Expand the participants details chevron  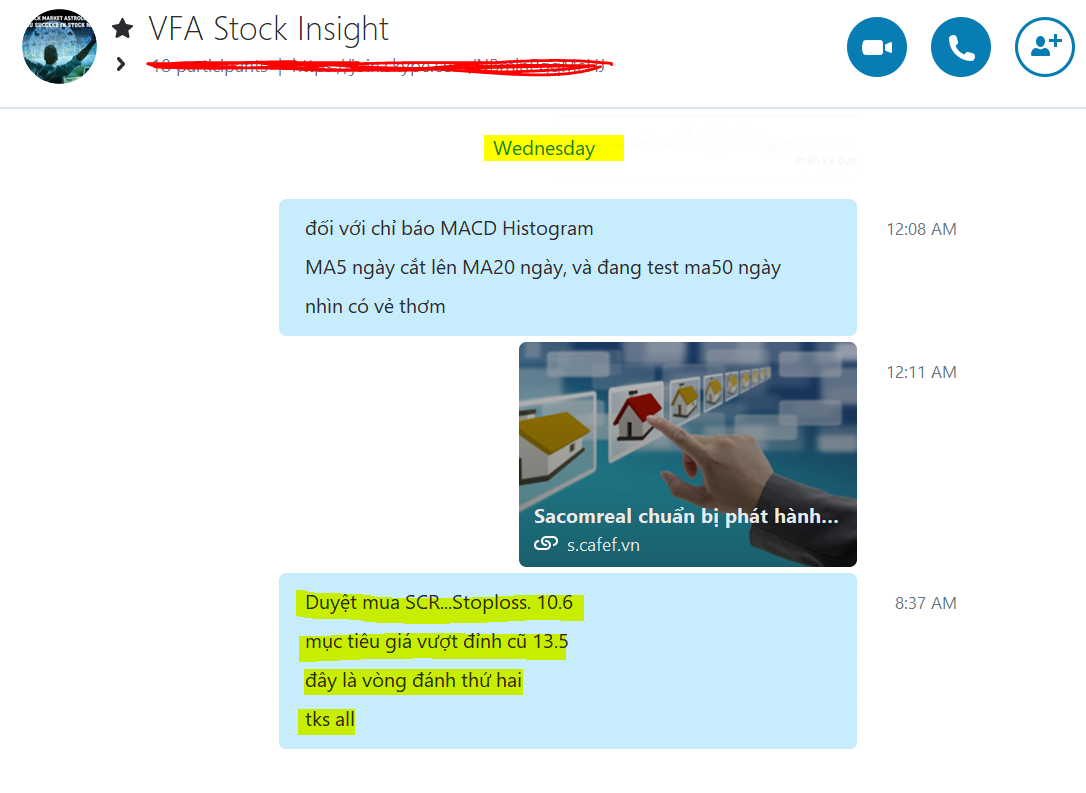[x=121, y=64]
